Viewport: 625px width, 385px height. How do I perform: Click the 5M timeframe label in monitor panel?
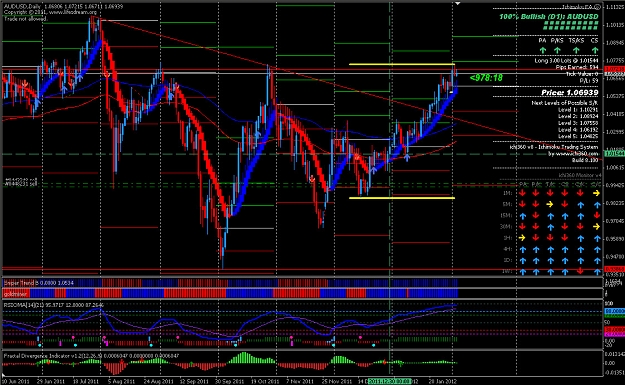[507, 204]
